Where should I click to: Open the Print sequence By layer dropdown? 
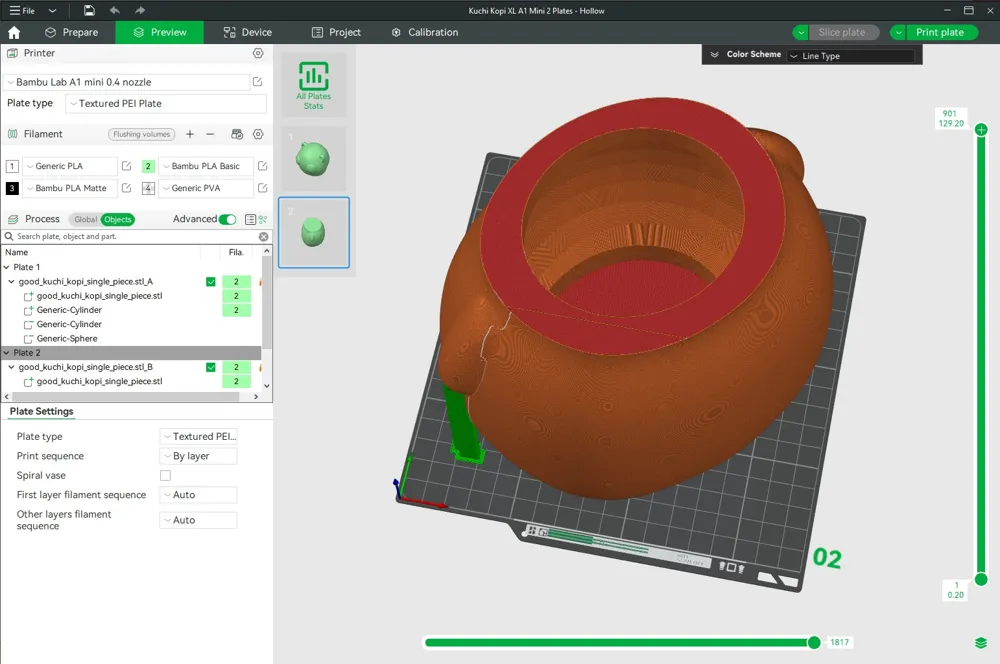coord(198,456)
